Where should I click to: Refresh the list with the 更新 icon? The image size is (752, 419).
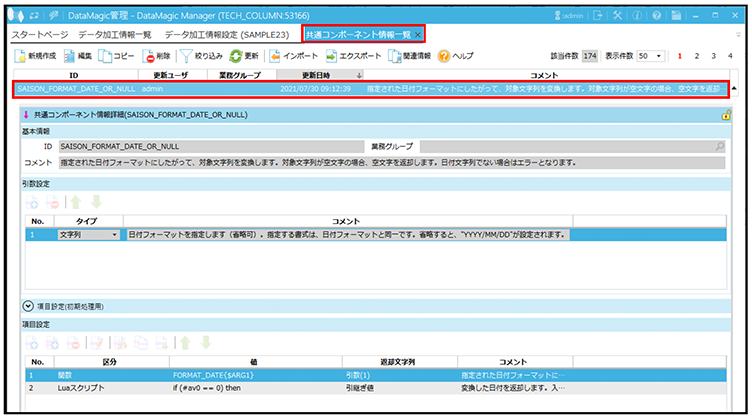236,56
